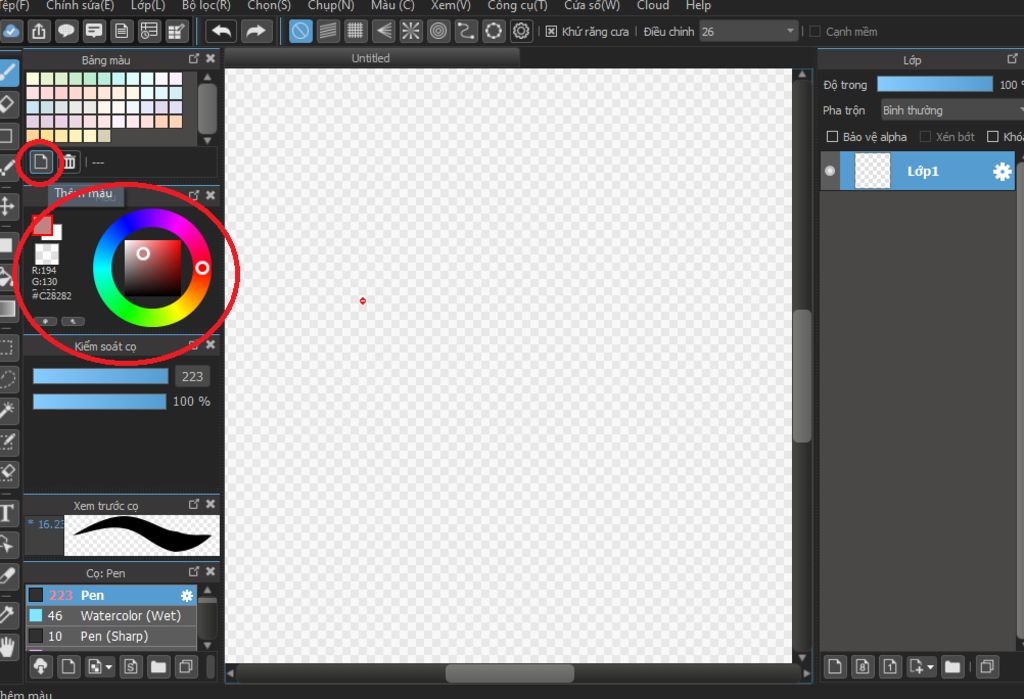Duplicate layer in Lớp panel
The height and width of the screenshot is (699, 1024).
[987, 667]
